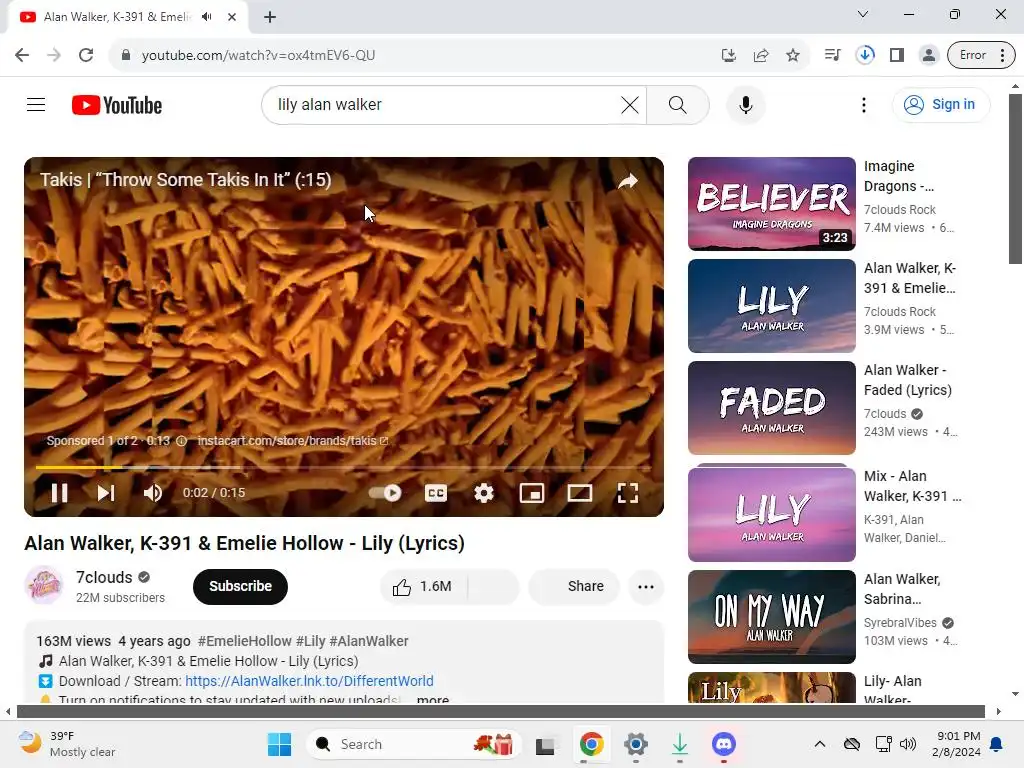This screenshot has width=1024, height=768.
Task: Open the tab search chevron
Action: click(x=863, y=14)
